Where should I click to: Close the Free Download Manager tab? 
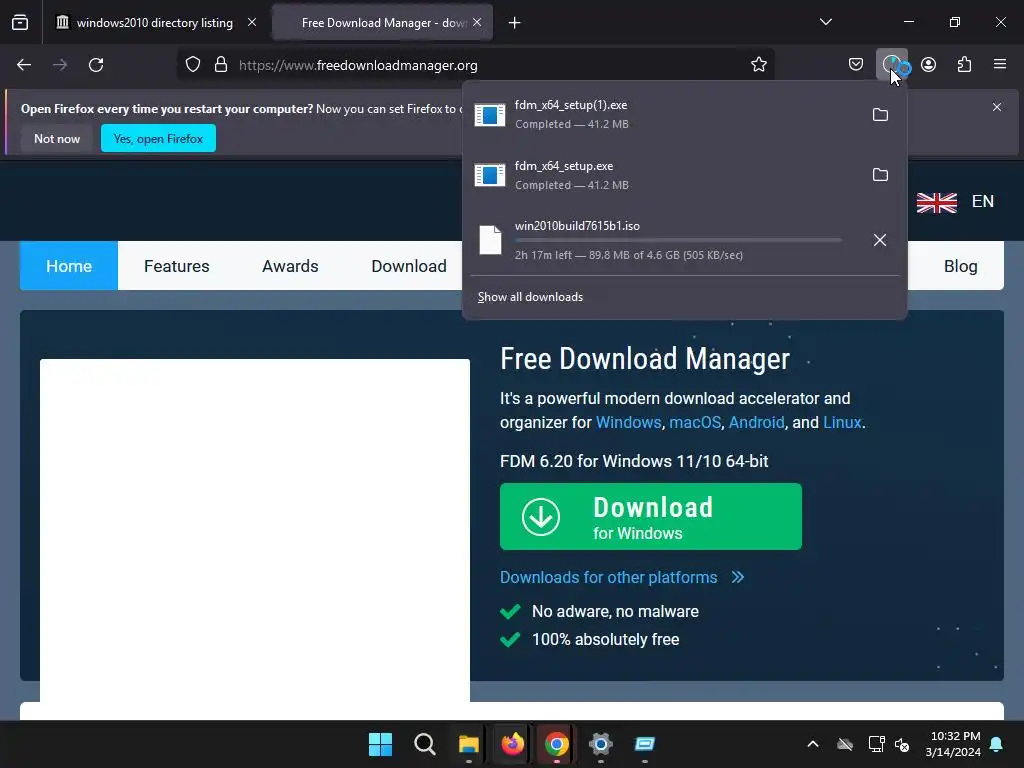[477, 22]
